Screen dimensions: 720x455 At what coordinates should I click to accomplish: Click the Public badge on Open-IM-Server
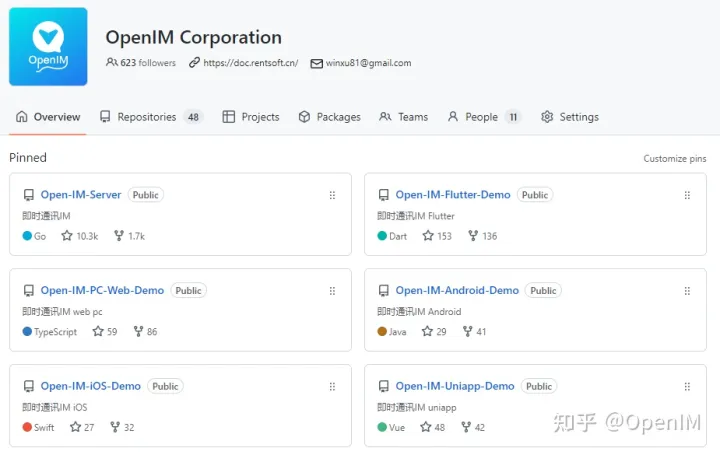(146, 195)
